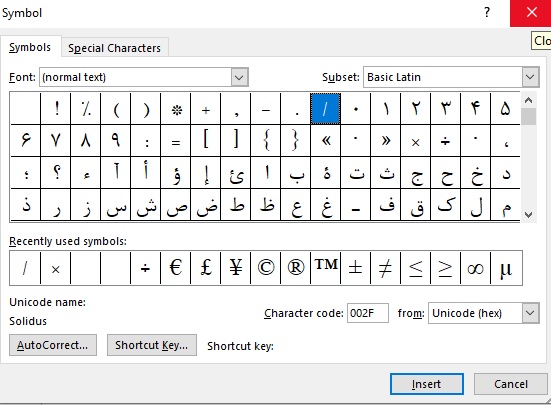Select the colon symbol in the grid
The image size is (551, 405).
pos(145,141)
